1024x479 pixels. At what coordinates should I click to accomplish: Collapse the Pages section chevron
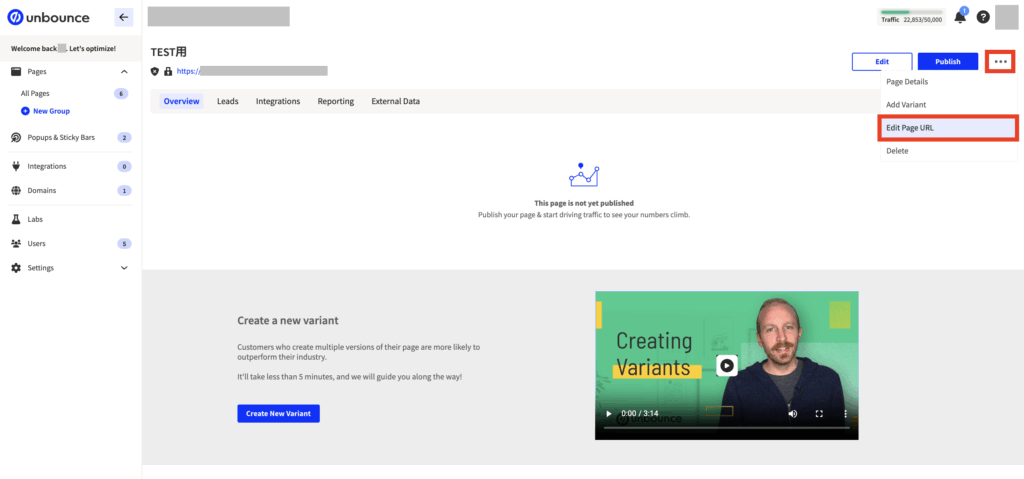point(124,72)
